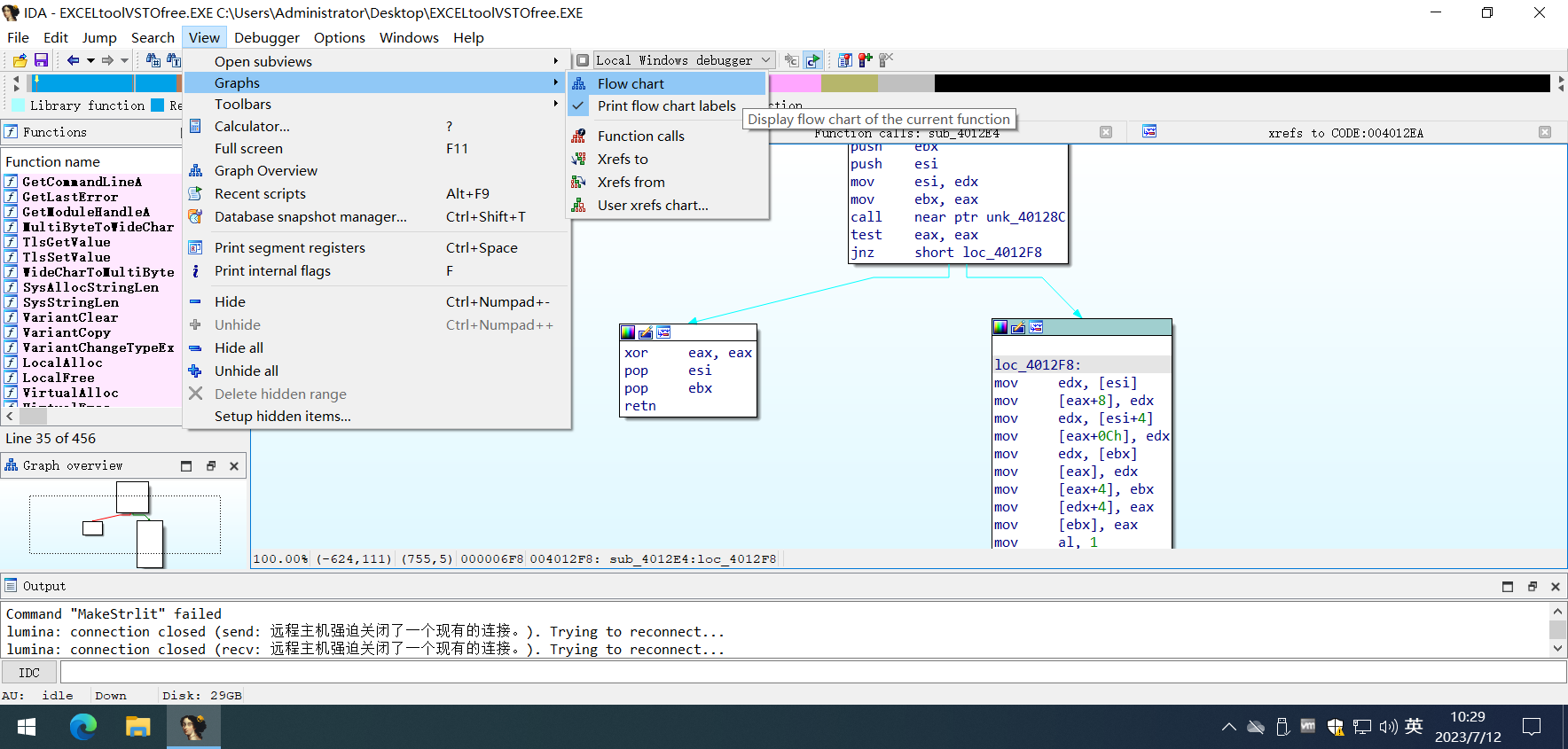Click the IDC command language button
This screenshot has width=1568, height=749.
click(x=29, y=673)
